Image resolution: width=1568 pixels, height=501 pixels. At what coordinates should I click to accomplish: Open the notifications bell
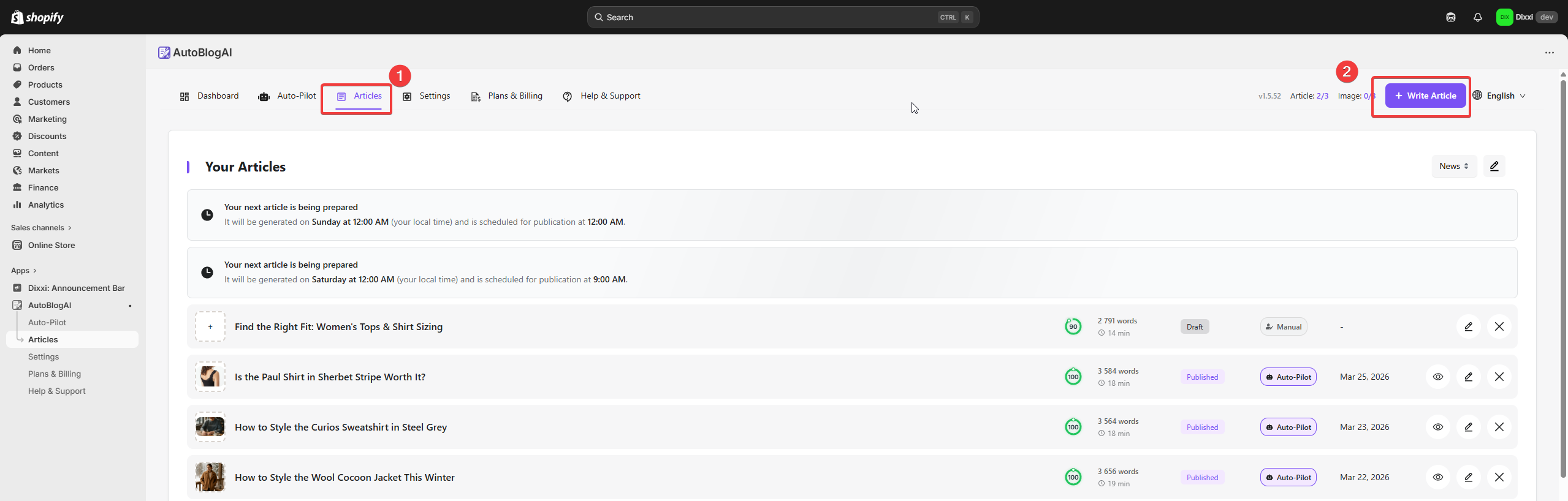[1477, 17]
